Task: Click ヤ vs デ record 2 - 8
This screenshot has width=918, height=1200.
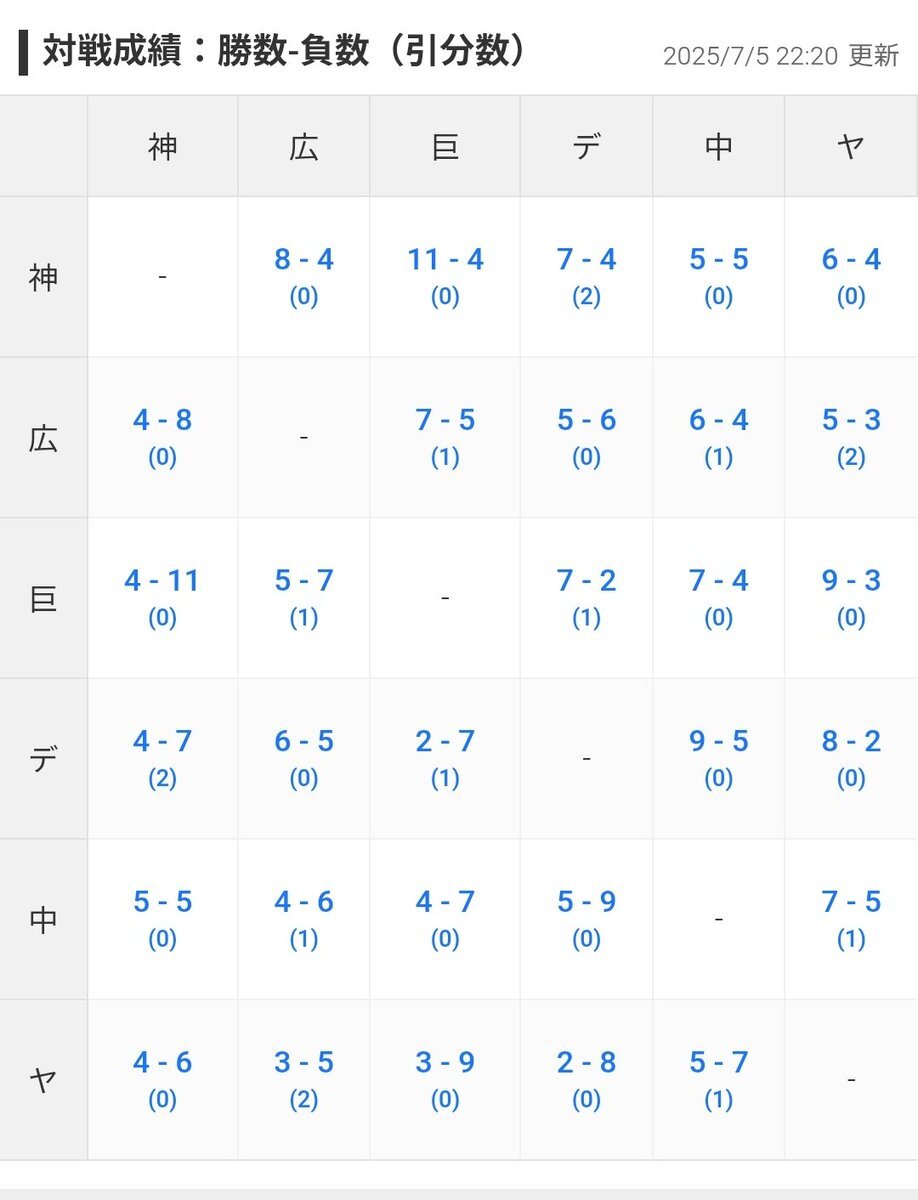Action: (x=587, y=1063)
